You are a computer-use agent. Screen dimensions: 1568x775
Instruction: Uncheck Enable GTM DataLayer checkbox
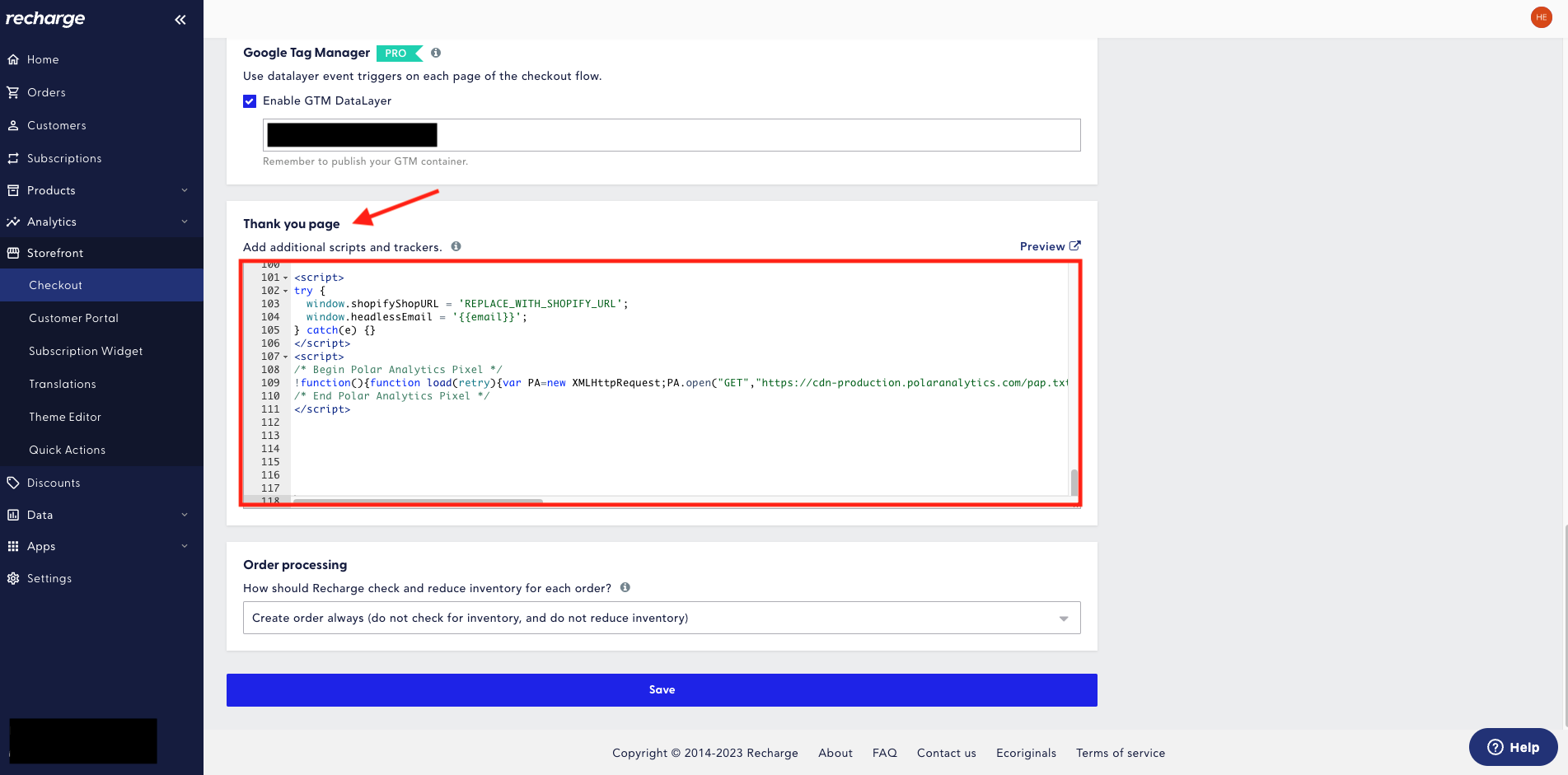click(250, 101)
